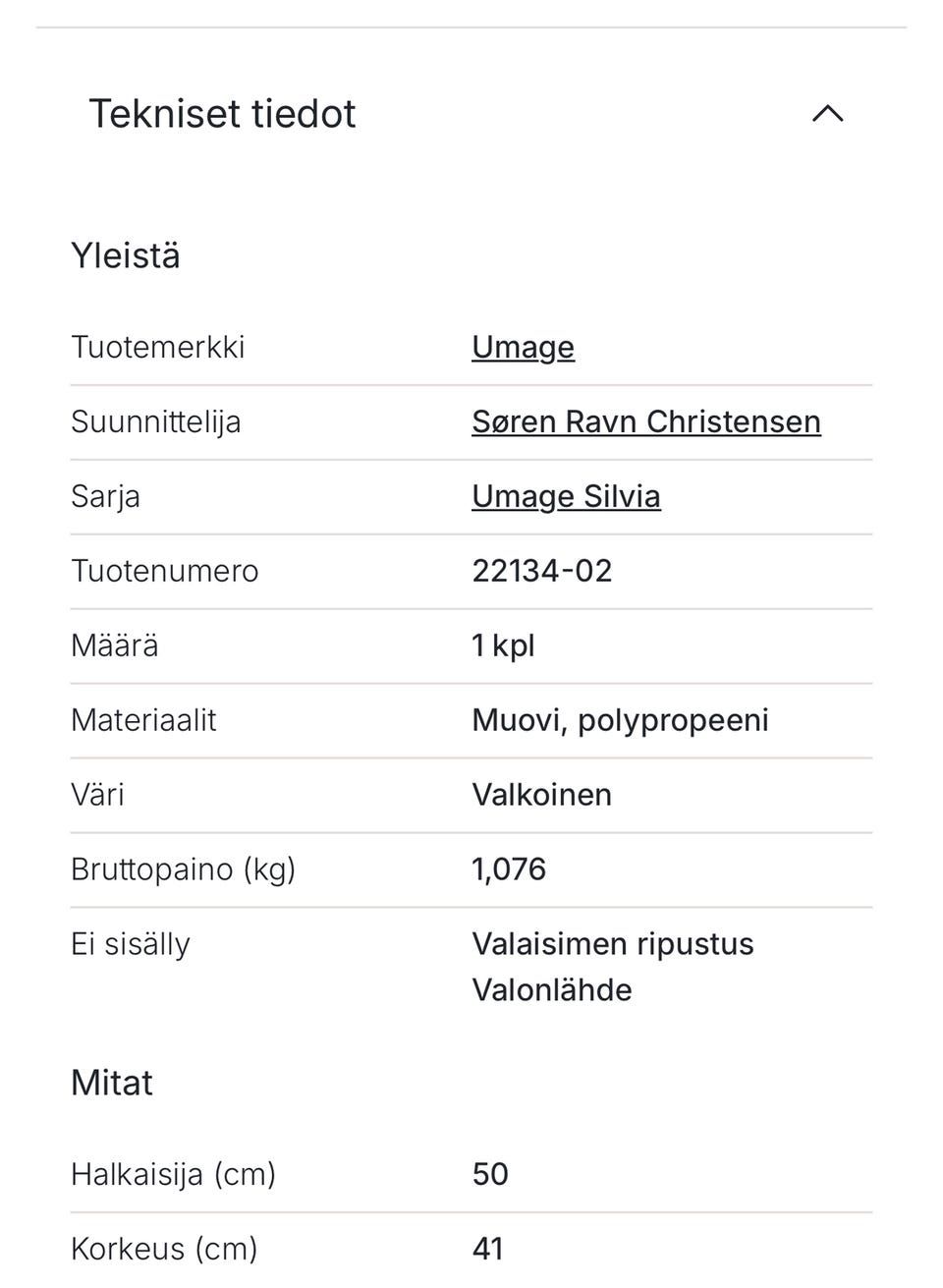
Task: Click the diameter value 50
Action: [490, 1174]
